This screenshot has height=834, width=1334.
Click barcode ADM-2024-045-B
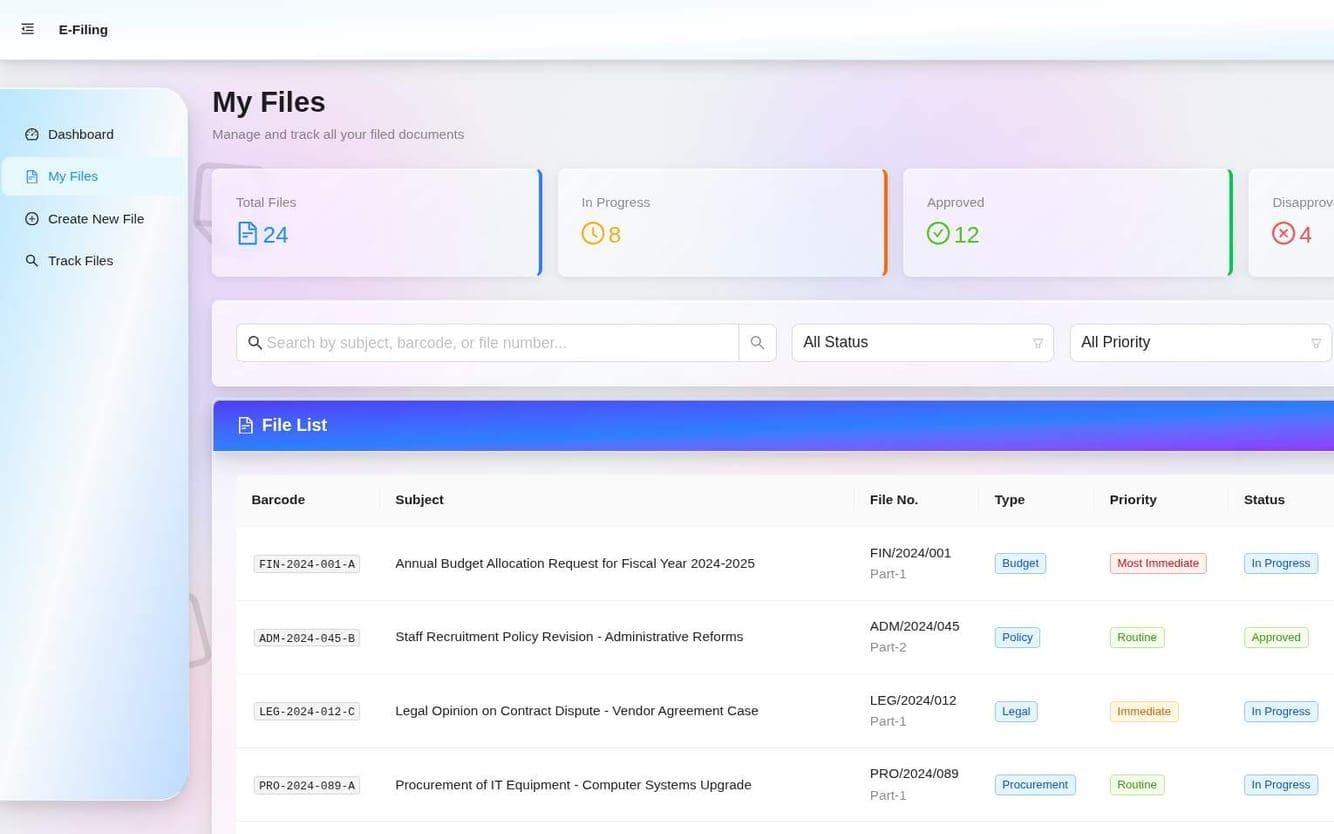(307, 638)
